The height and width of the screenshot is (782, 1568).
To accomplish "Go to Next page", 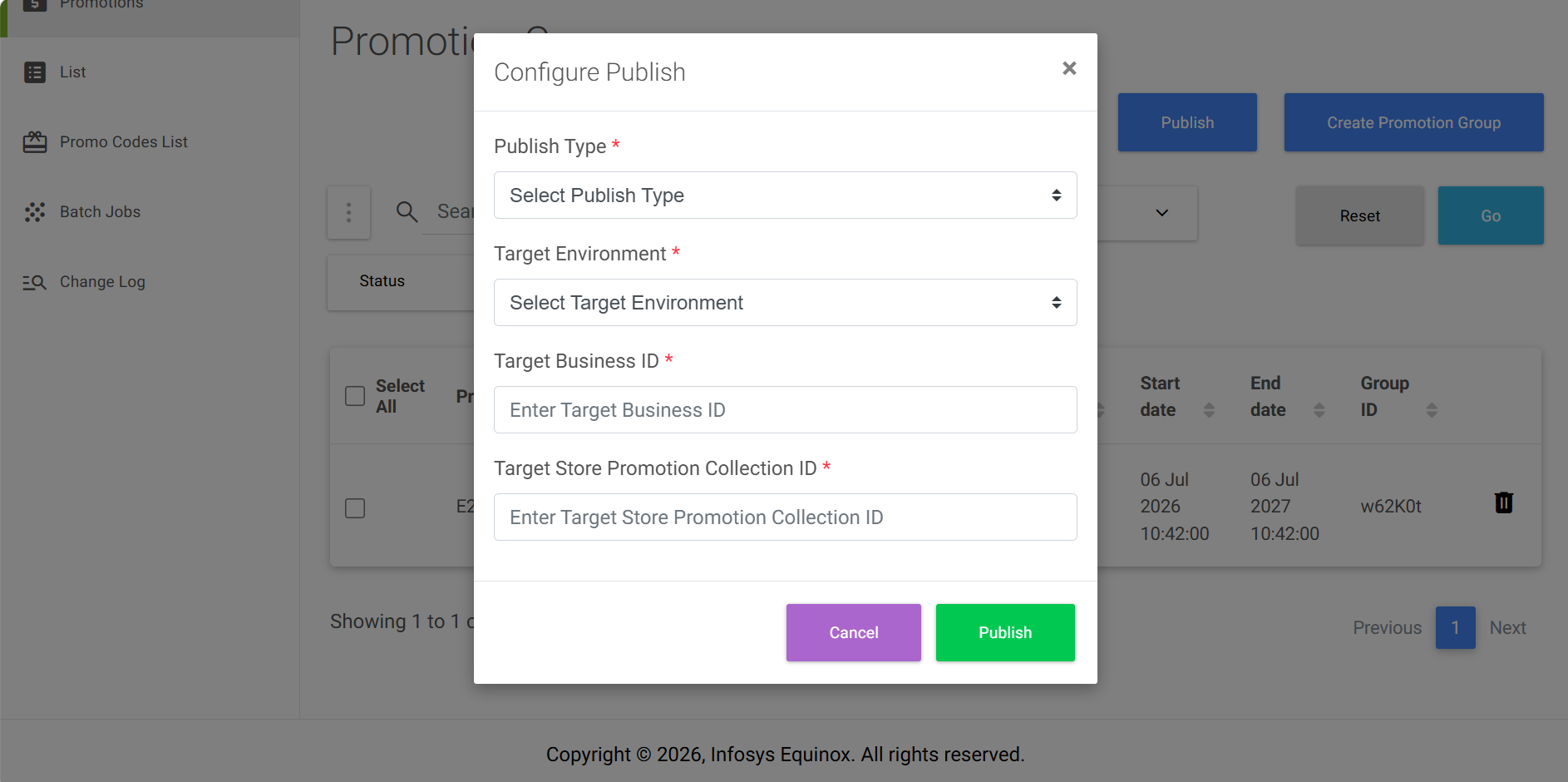I will 1507,628.
